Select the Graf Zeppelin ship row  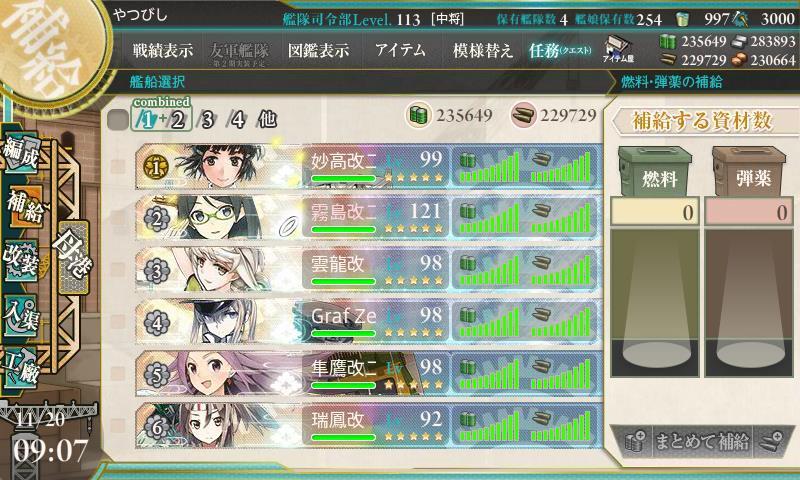point(368,321)
